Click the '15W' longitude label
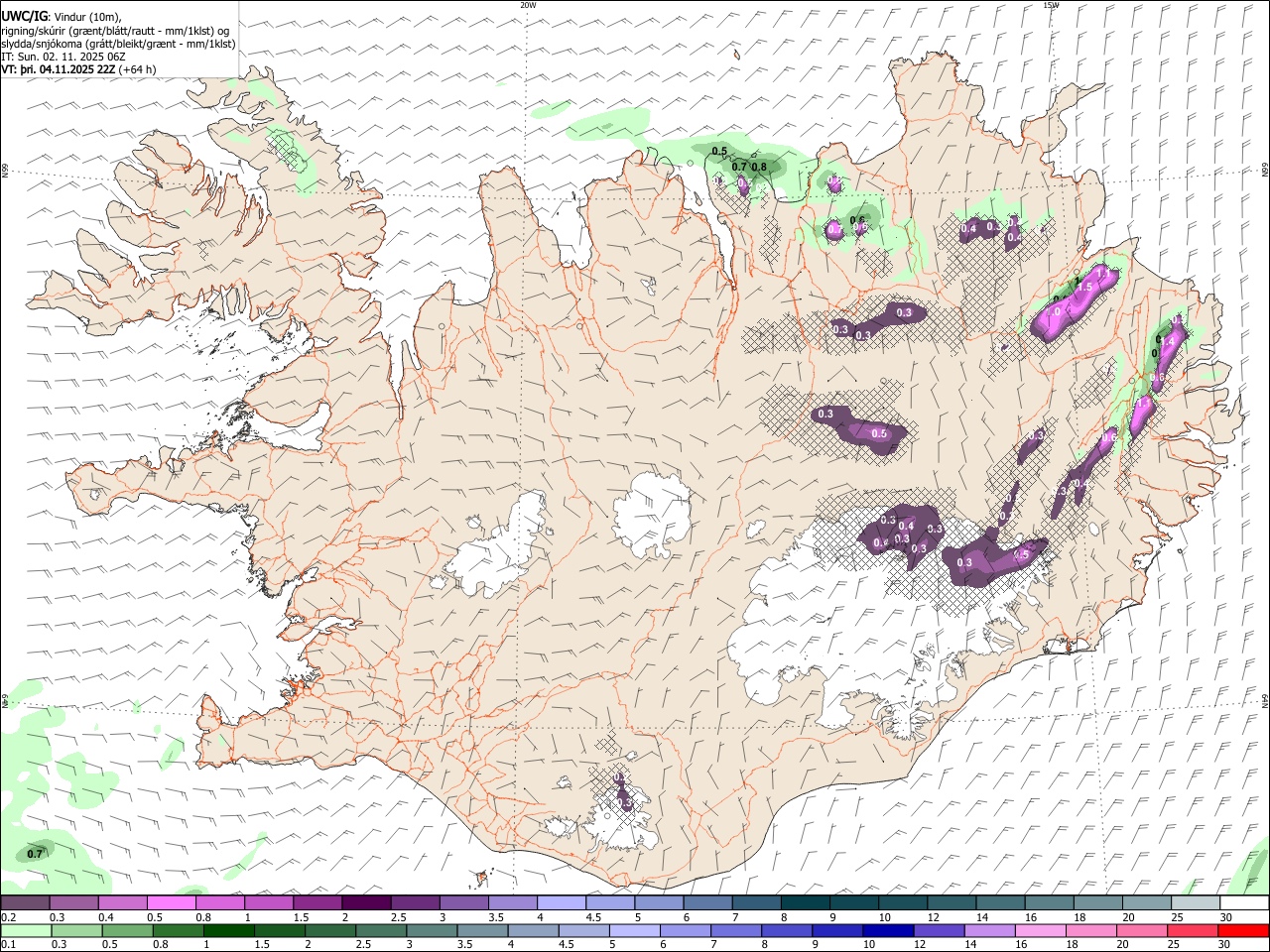This screenshot has height=952, width=1270. tap(1051, 5)
